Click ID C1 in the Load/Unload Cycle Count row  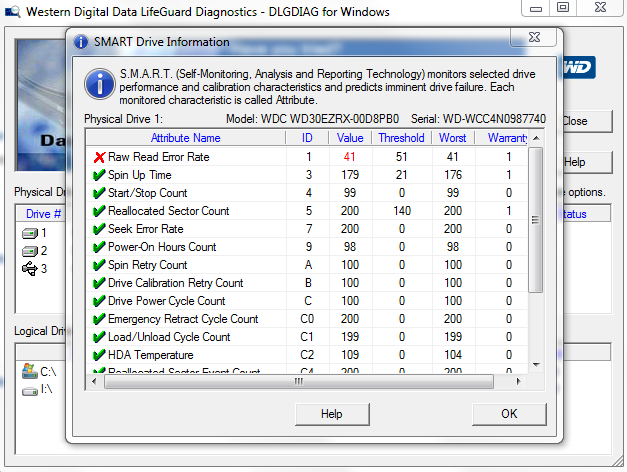coord(307,337)
